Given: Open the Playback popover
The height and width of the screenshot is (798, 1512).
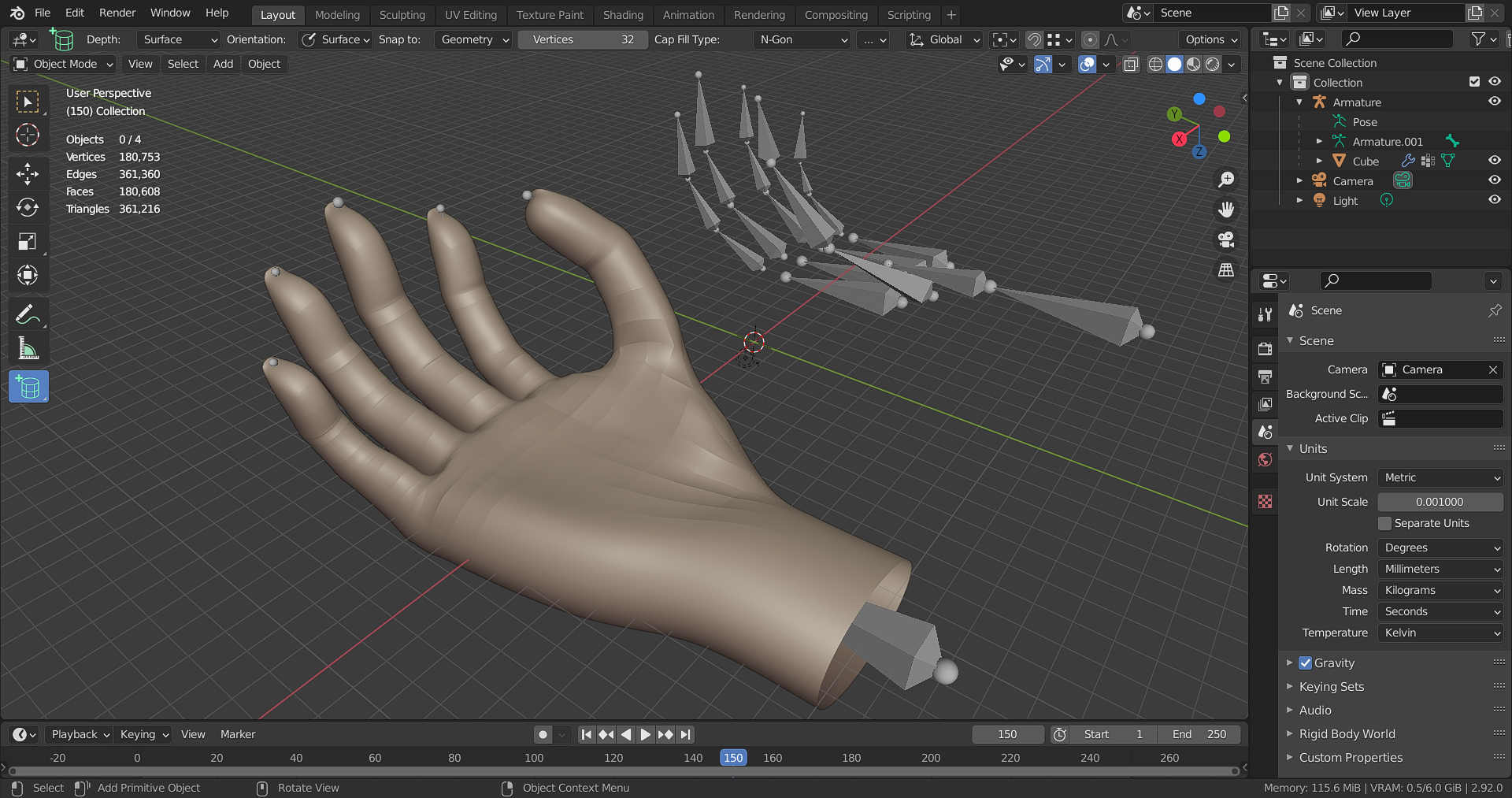Looking at the screenshot, I should pyautogui.click(x=79, y=734).
